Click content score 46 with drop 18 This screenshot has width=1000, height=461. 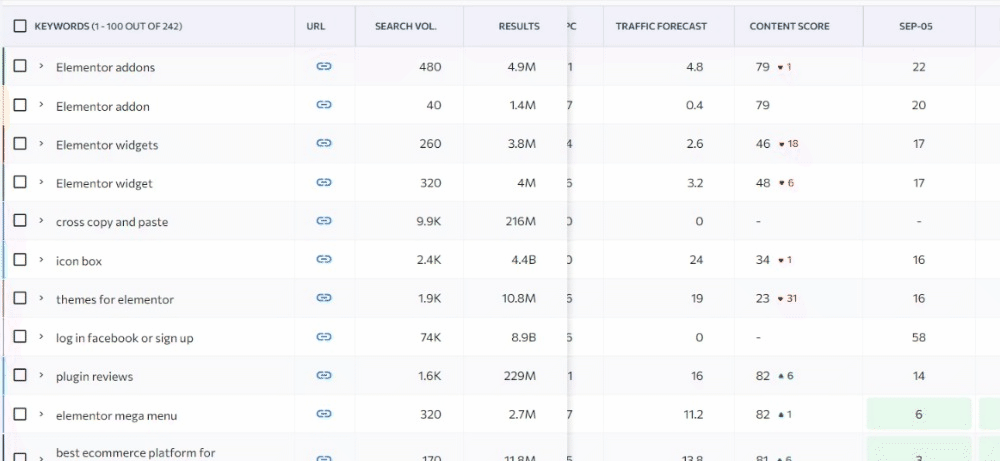(x=777, y=144)
